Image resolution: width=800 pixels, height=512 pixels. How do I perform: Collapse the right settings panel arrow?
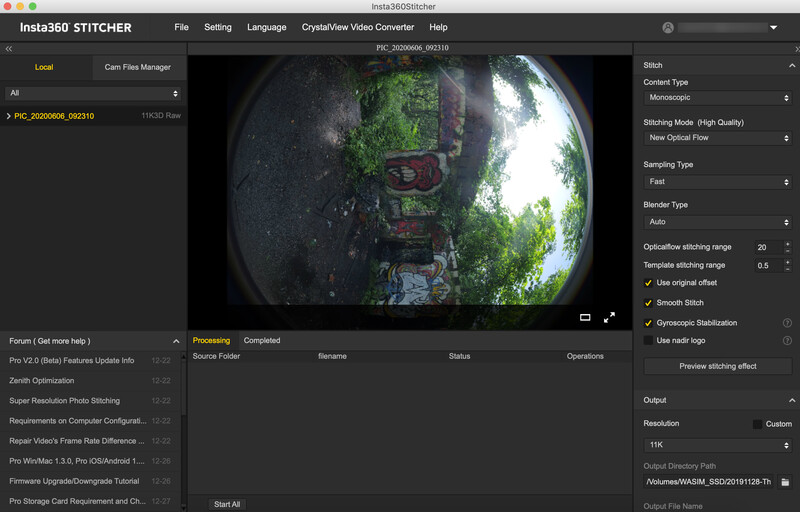796,49
